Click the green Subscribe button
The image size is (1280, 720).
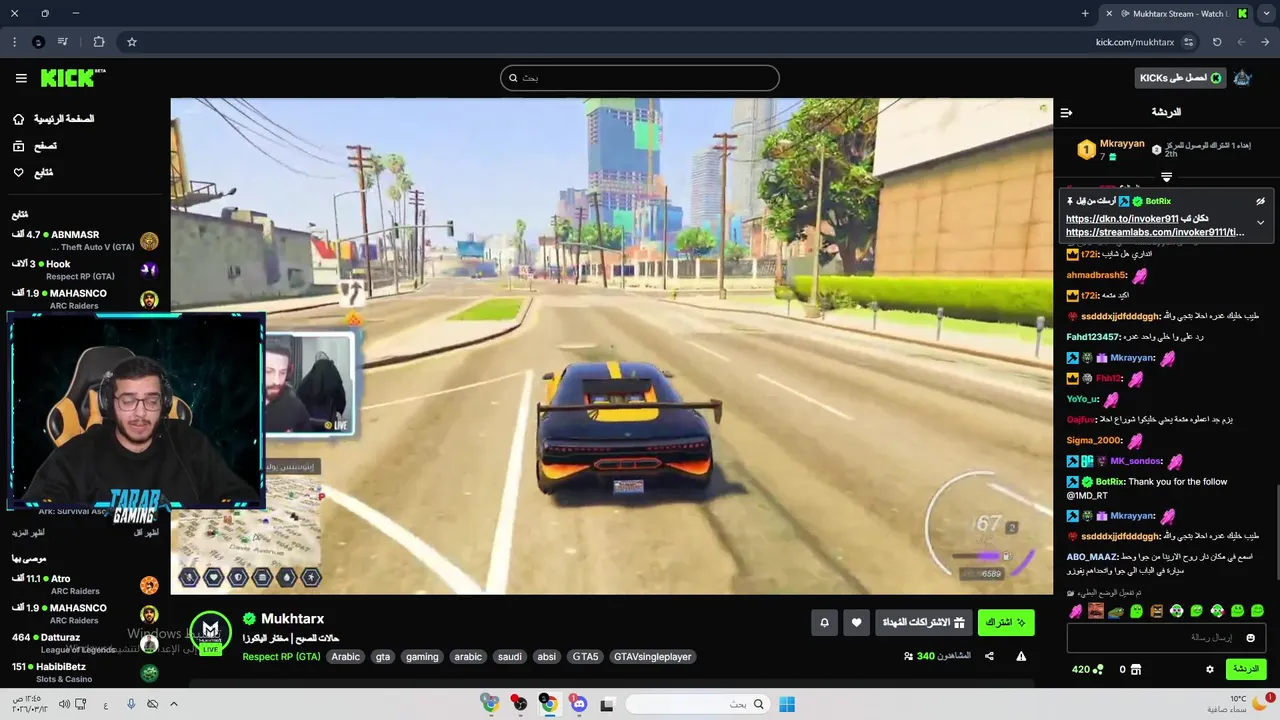click(x=1006, y=623)
